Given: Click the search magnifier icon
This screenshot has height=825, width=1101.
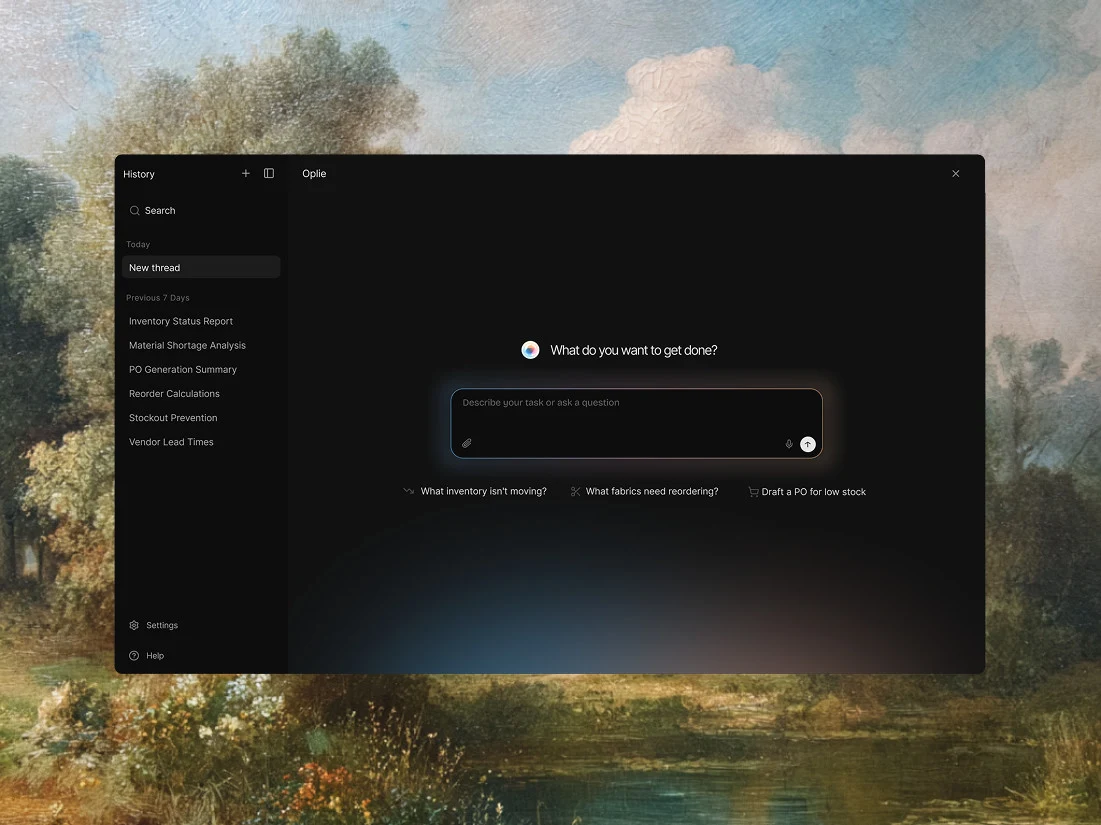Looking at the screenshot, I should coord(135,211).
